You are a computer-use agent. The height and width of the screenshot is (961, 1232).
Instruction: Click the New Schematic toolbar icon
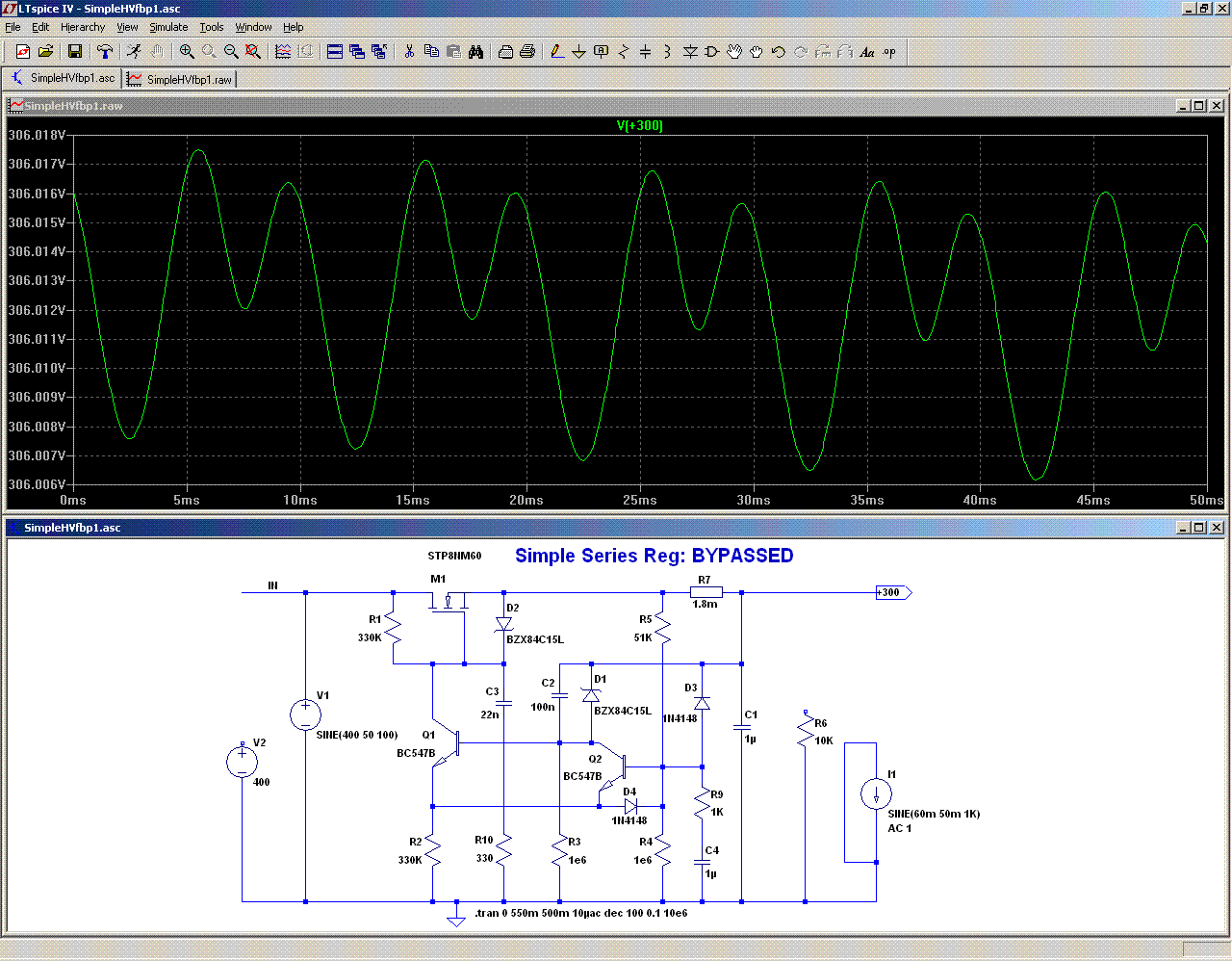tap(23, 52)
